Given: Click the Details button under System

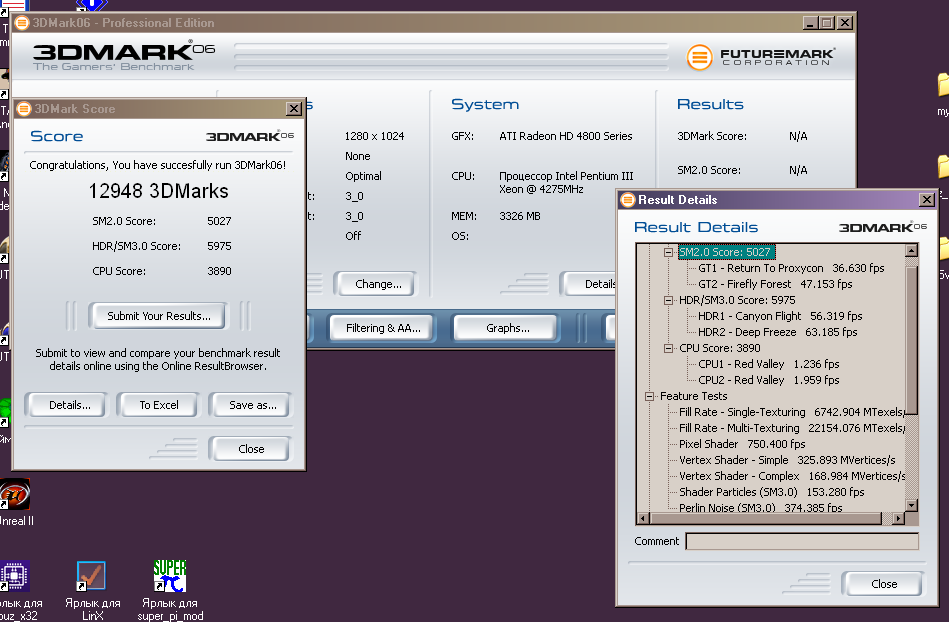Looking at the screenshot, I should (x=590, y=284).
